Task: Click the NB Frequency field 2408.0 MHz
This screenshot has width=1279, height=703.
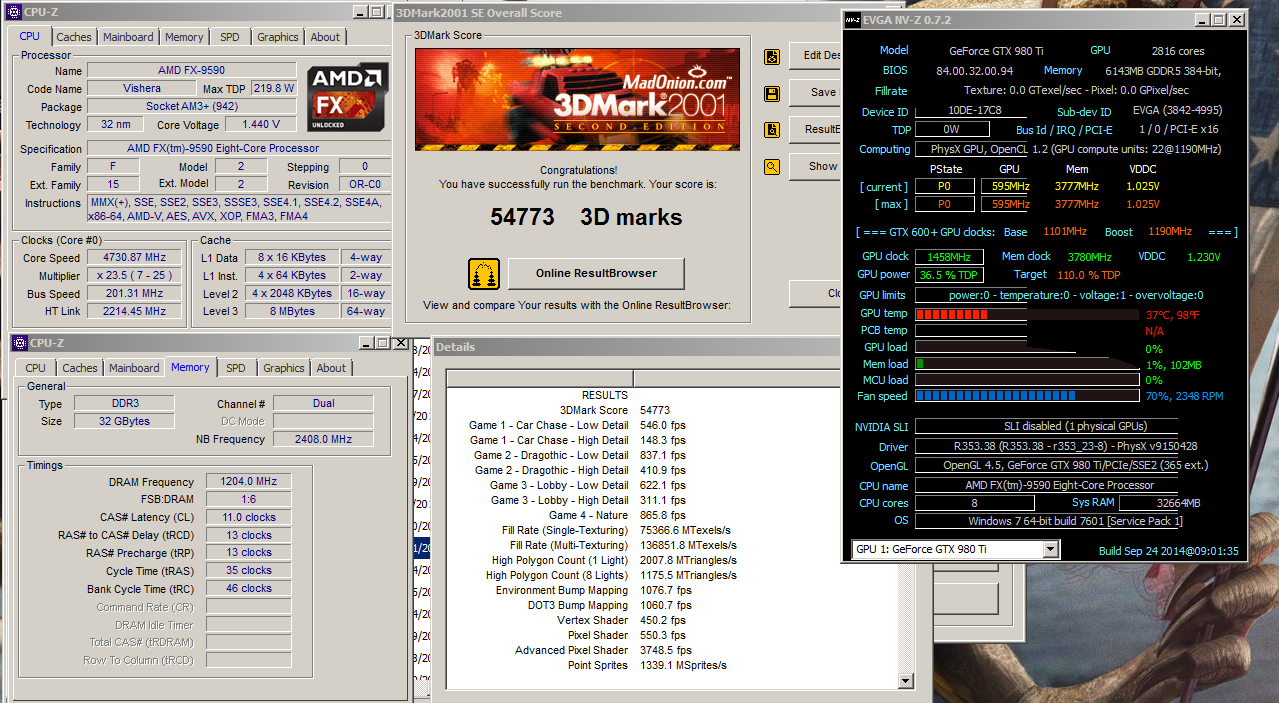Action: pyautogui.click(x=323, y=439)
